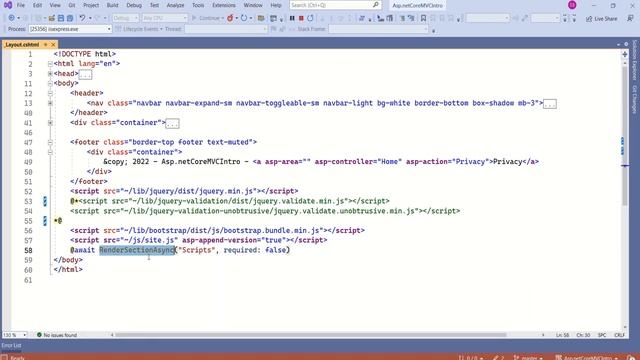The width and height of the screenshot is (640, 360).
Task: Open the Help menu
Action: point(276,5)
